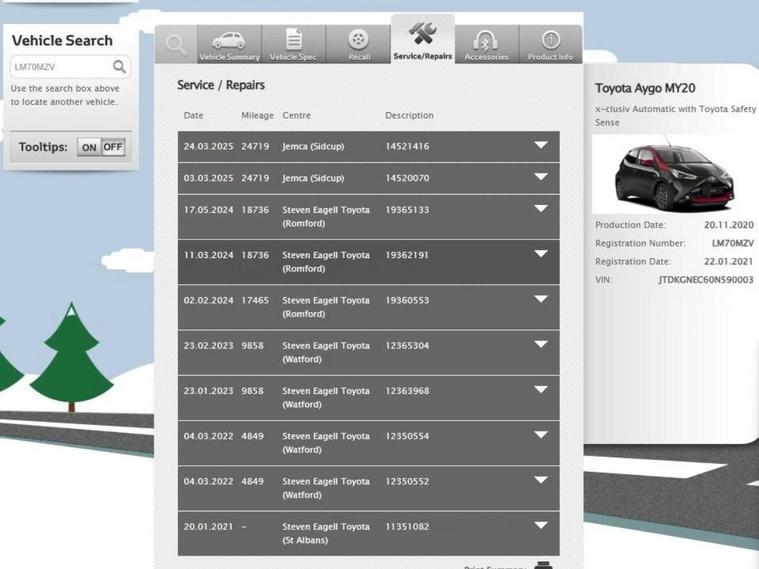The image size is (759, 569).
Task: Expand the 23.02.2023 Watford service entry
Action: coord(541,345)
